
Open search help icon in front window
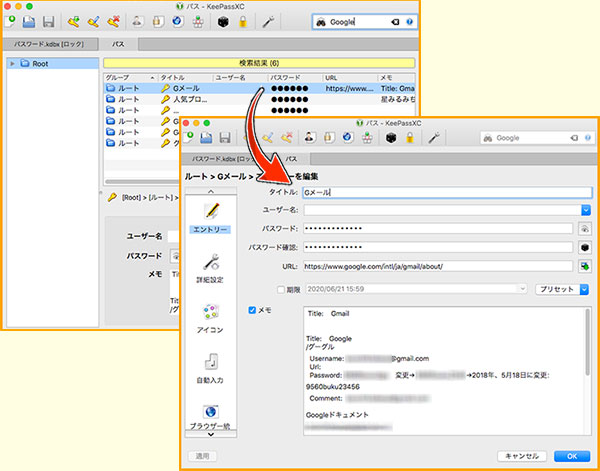(x=588, y=138)
